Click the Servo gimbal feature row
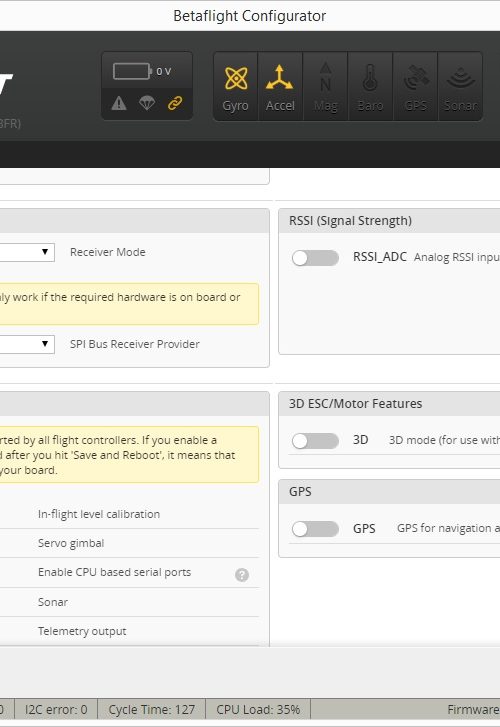This screenshot has height=727, width=500. pos(129,543)
